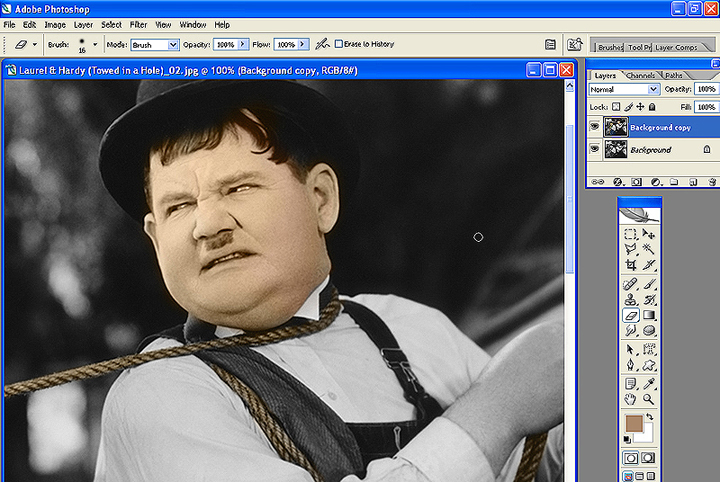Select the Background layer thumbnail
The image size is (720, 482).
pyautogui.click(x=616, y=150)
